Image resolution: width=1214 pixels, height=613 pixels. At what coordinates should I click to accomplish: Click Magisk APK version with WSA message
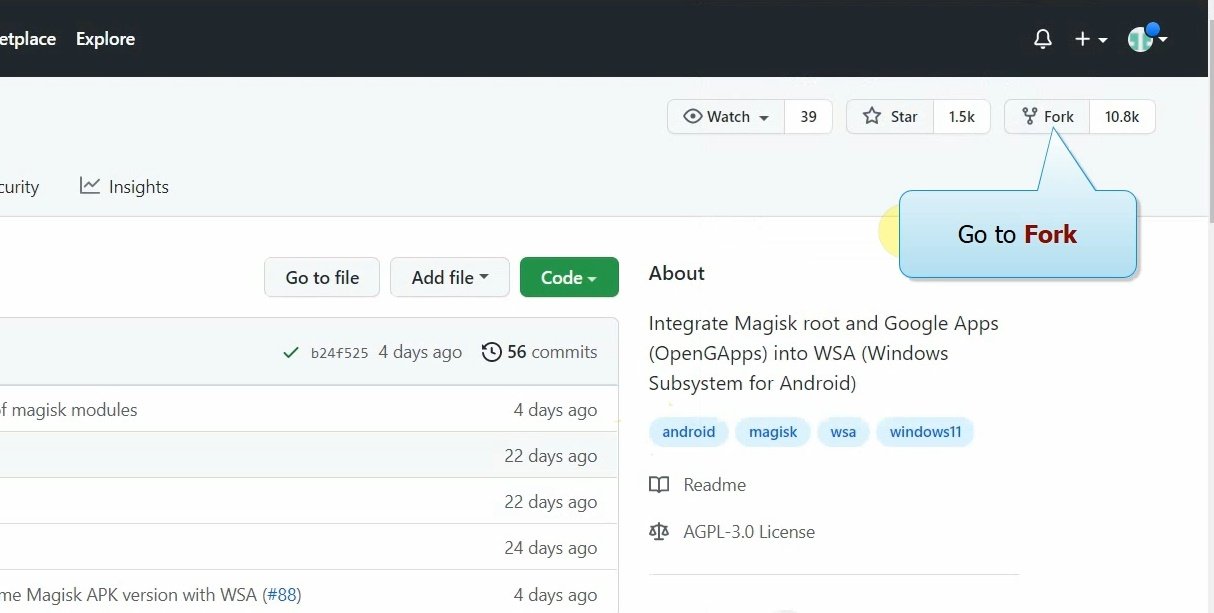pos(129,595)
